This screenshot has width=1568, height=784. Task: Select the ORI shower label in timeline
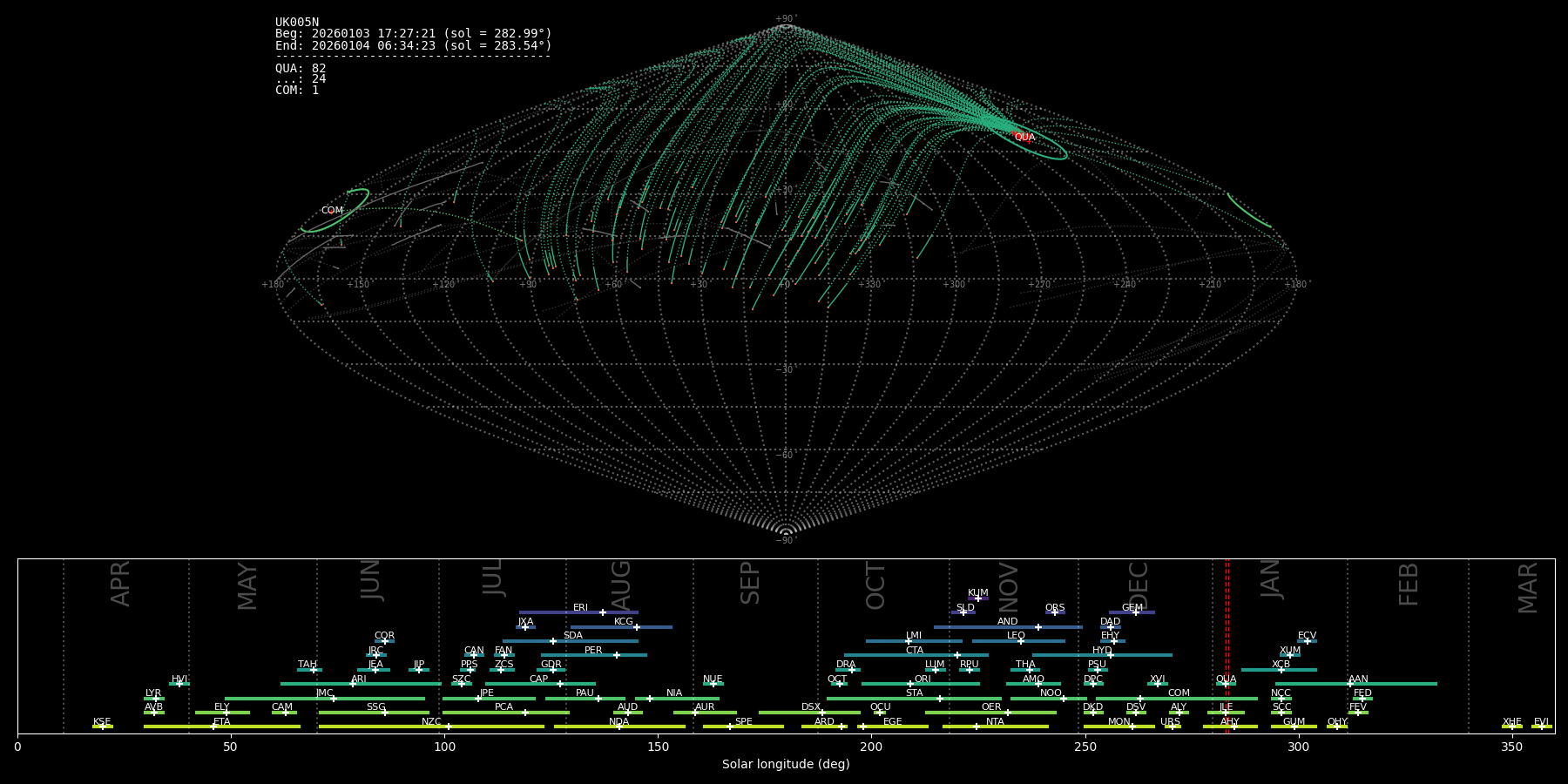pos(923,679)
